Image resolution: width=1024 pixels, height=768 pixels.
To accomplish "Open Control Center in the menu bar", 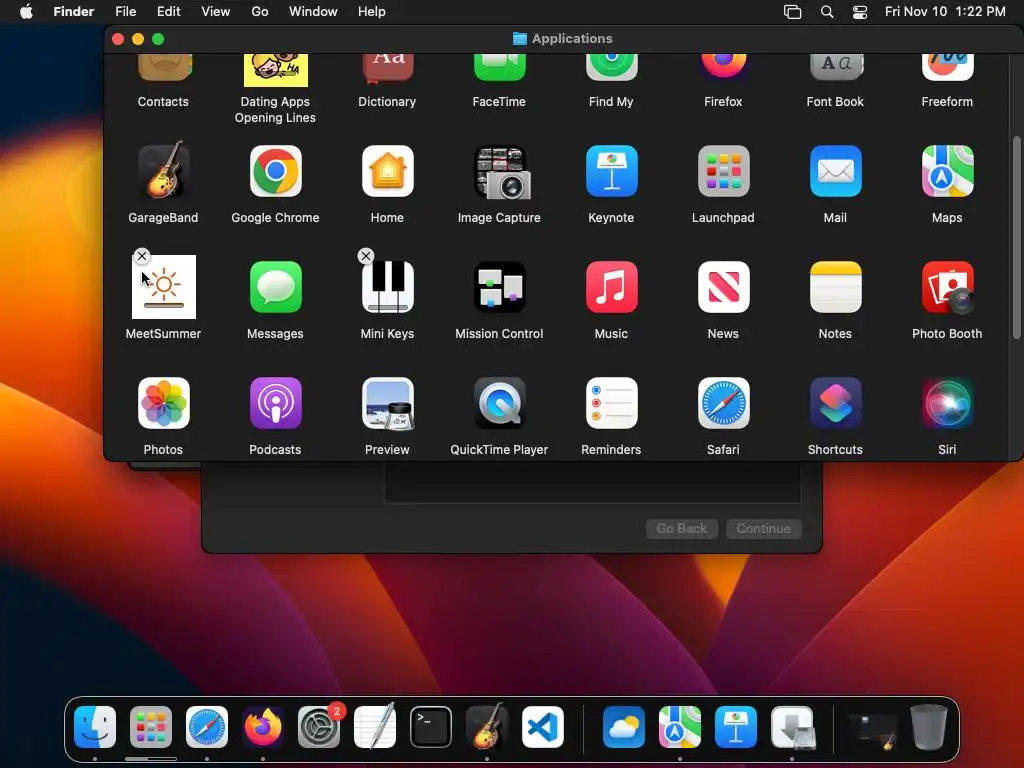I will 860,12.
